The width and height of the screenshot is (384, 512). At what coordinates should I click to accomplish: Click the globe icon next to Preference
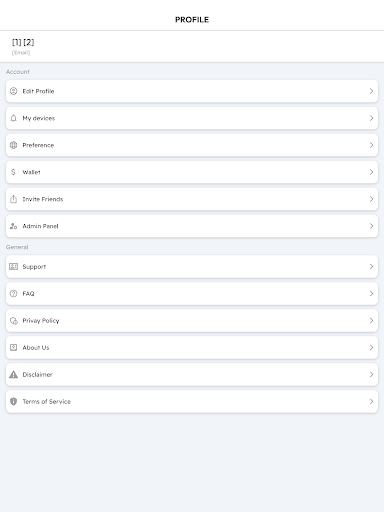point(13,145)
